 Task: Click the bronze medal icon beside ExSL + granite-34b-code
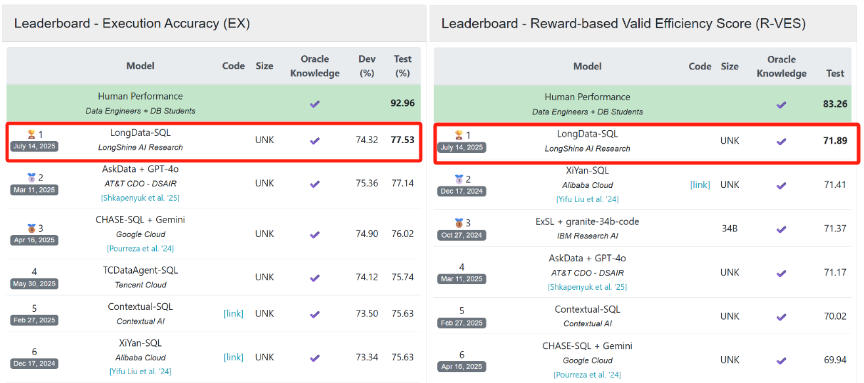coord(457,223)
